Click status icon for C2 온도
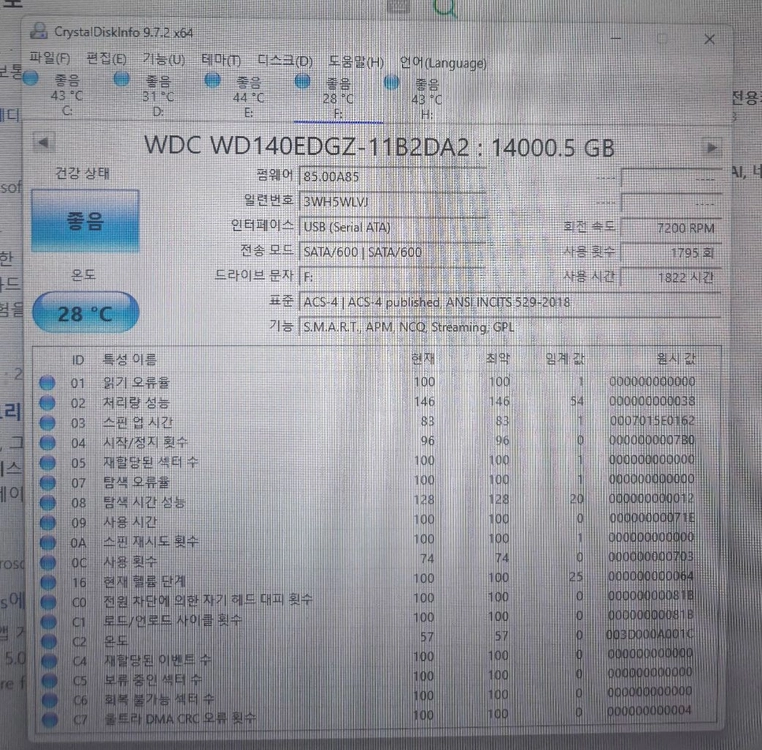762x750 pixels. [49, 642]
